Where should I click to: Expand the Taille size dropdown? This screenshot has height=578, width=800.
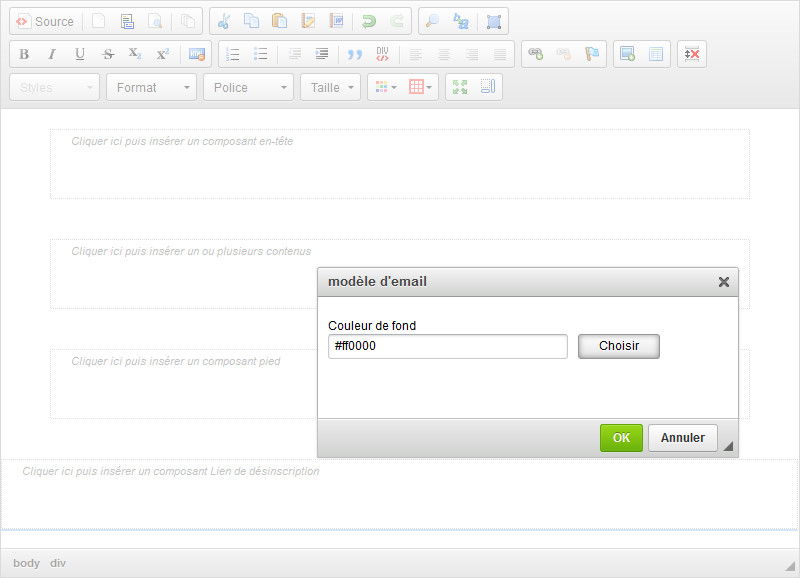click(x=332, y=87)
